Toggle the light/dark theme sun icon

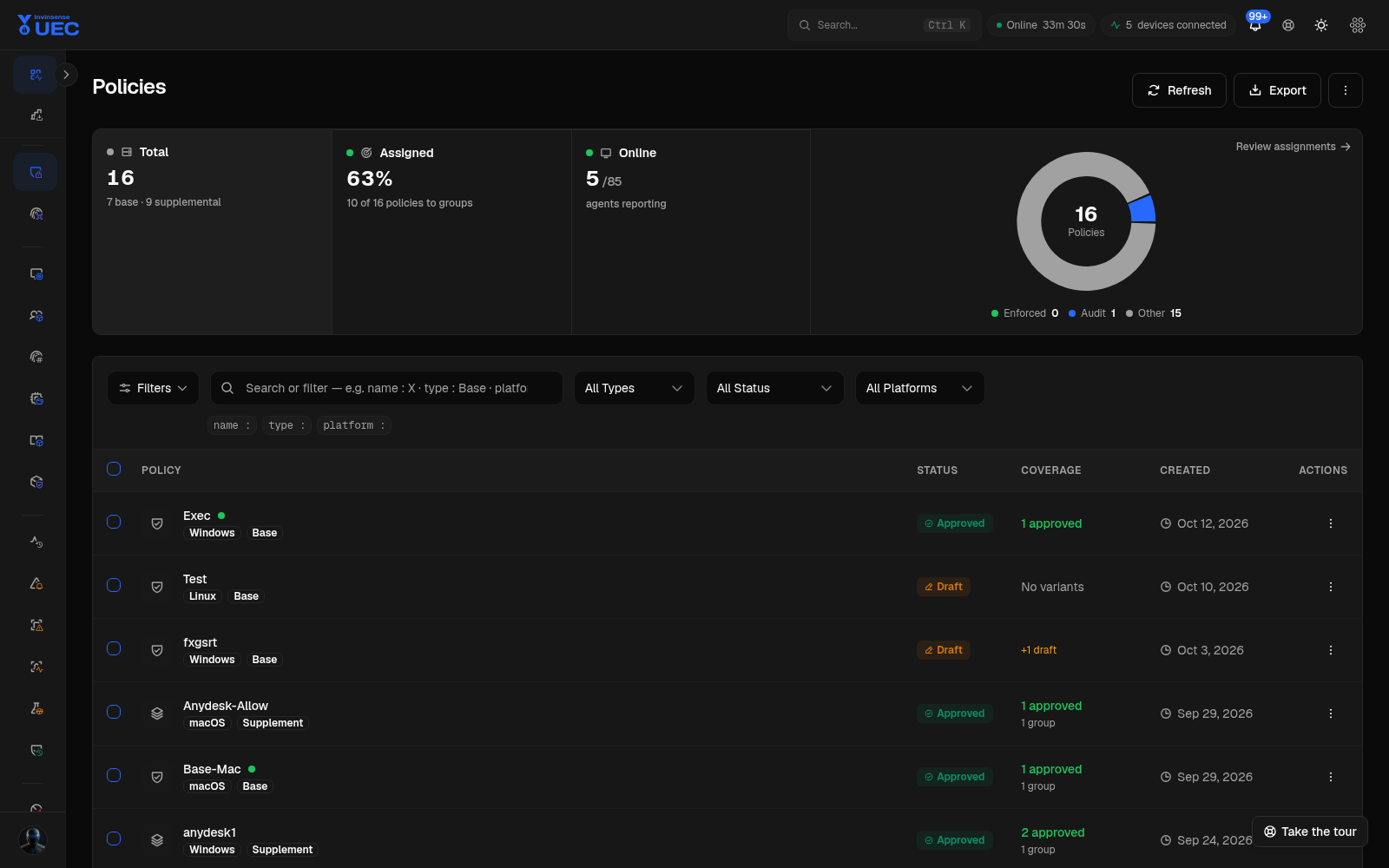(x=1321, y=25)
